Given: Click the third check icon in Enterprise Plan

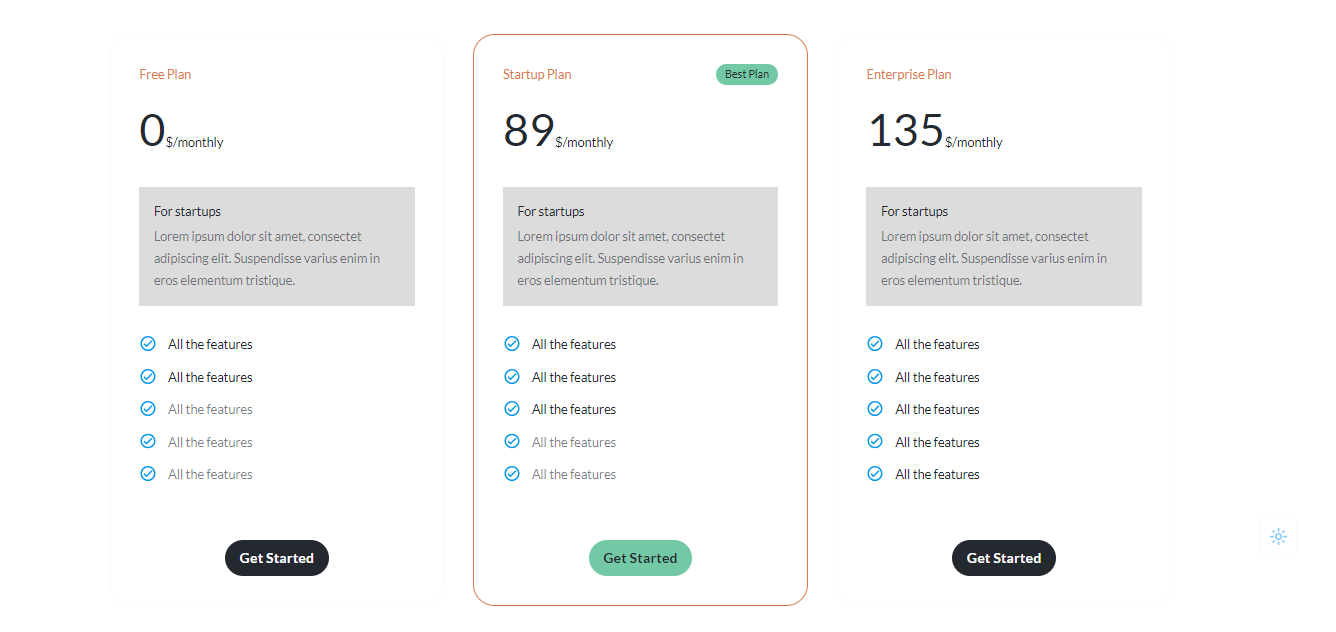Looking at the screenshot, I should coord(875,409).
